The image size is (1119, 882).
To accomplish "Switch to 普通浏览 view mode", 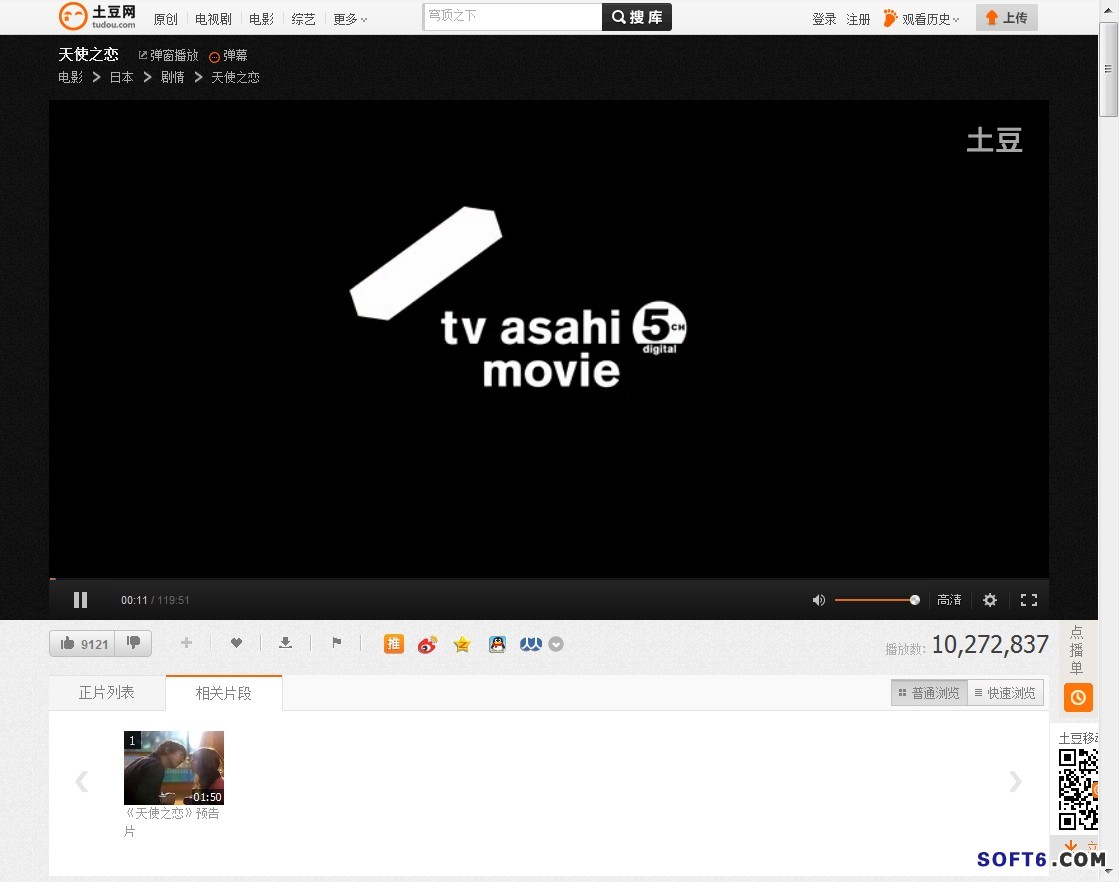I will pos(929,693).
